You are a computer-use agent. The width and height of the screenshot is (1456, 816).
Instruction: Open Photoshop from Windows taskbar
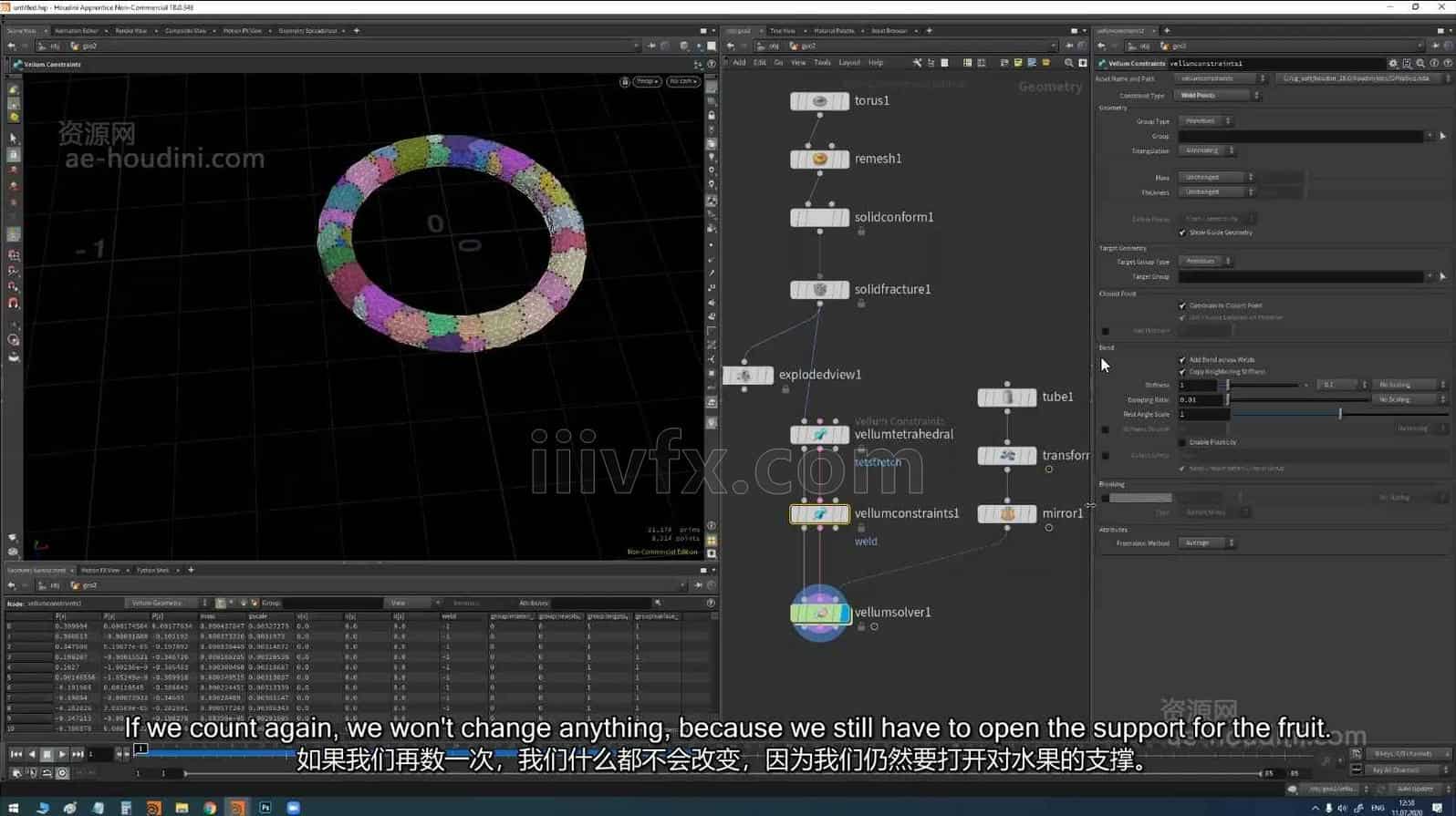pos(265,808)
